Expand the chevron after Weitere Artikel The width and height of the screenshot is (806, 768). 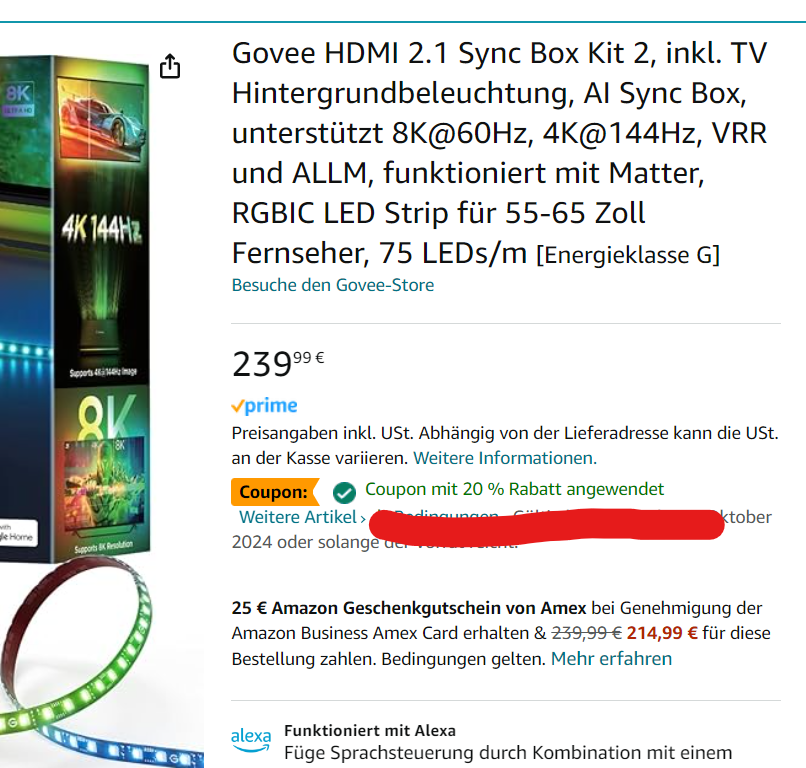363,518
